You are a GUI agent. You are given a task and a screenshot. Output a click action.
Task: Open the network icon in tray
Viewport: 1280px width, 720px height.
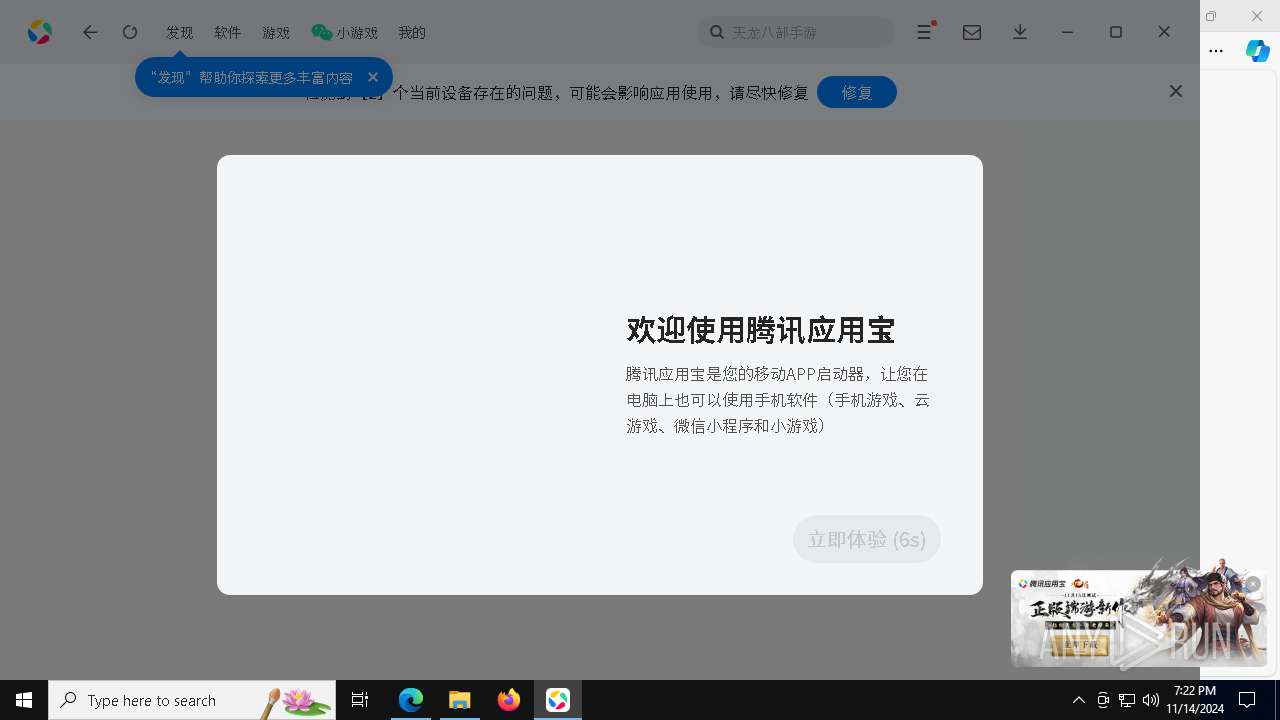point(1127,700)
